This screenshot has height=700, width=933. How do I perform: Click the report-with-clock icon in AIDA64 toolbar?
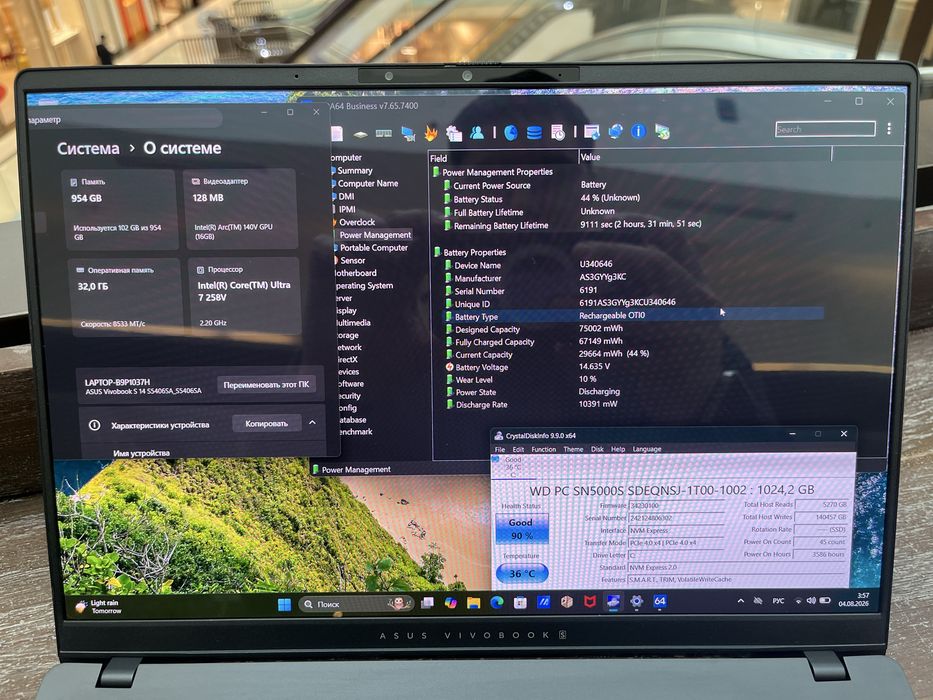coord(558,133)
